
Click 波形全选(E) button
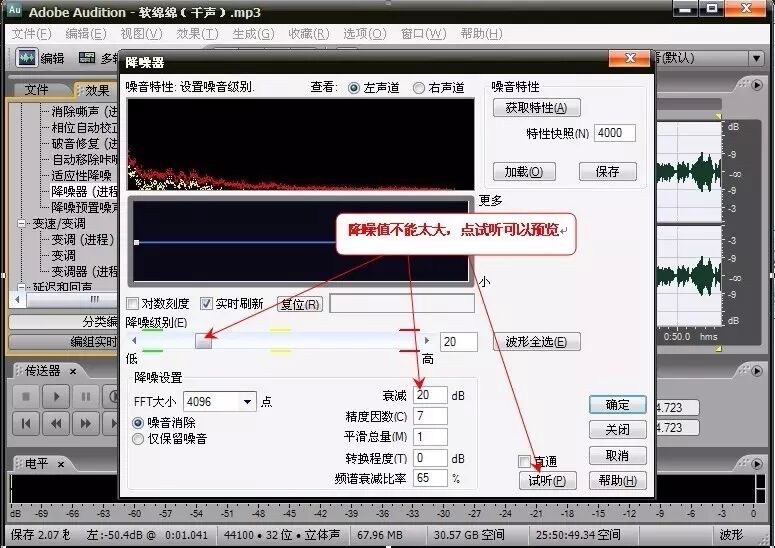tap(536, 341)
